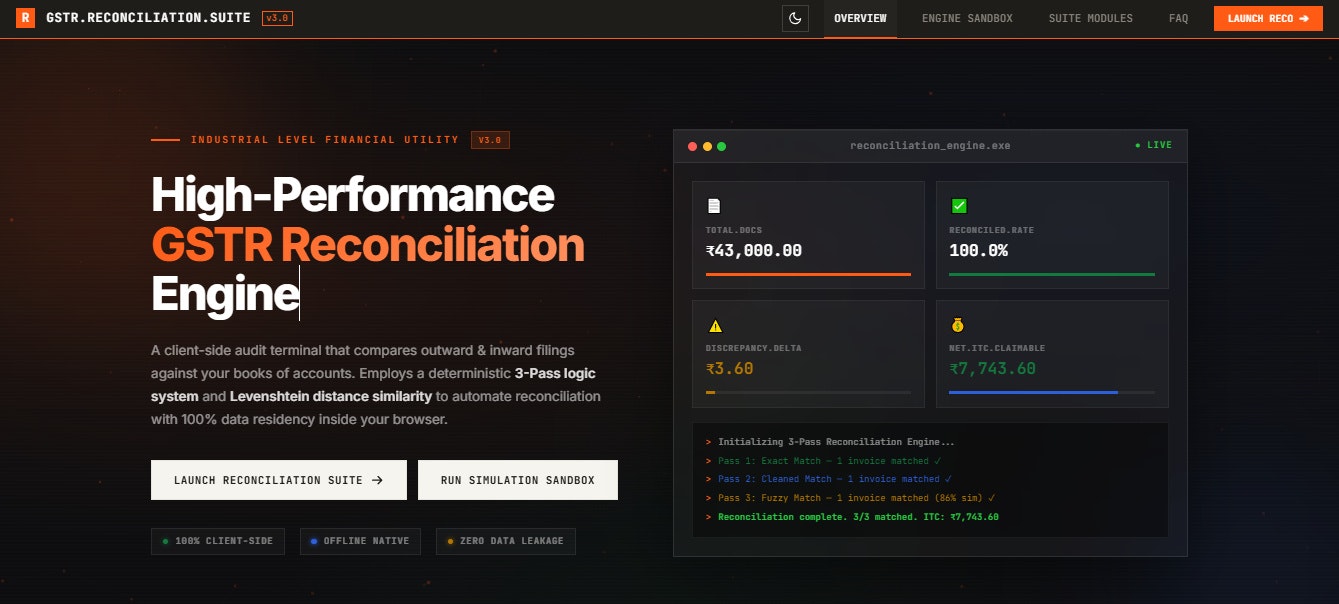Image resolution: width=1339 pixels, height=604 pixels.
Task: Click the Launch Reco button
Action: point(1268,18)
